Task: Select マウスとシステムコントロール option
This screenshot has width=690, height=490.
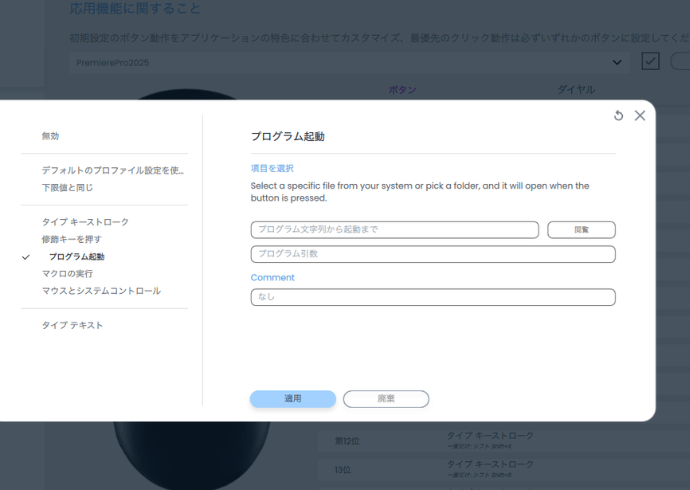Action: click(x=100, y=291)
